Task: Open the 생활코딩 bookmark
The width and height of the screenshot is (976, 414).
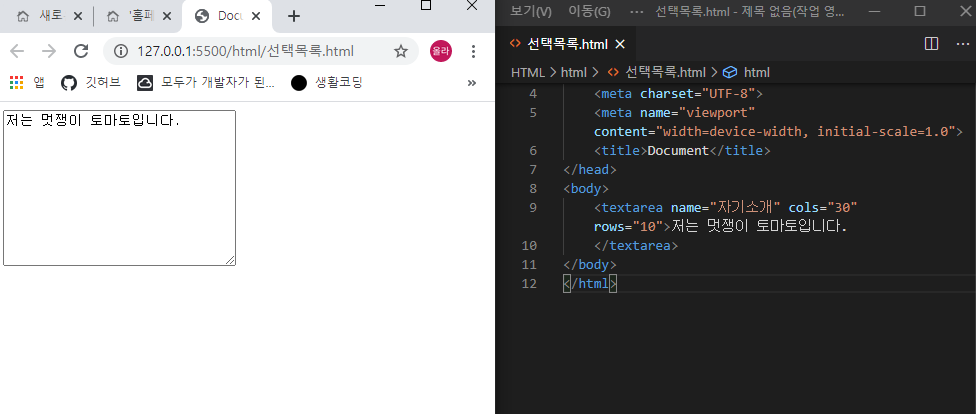Action: click(327, 82)
